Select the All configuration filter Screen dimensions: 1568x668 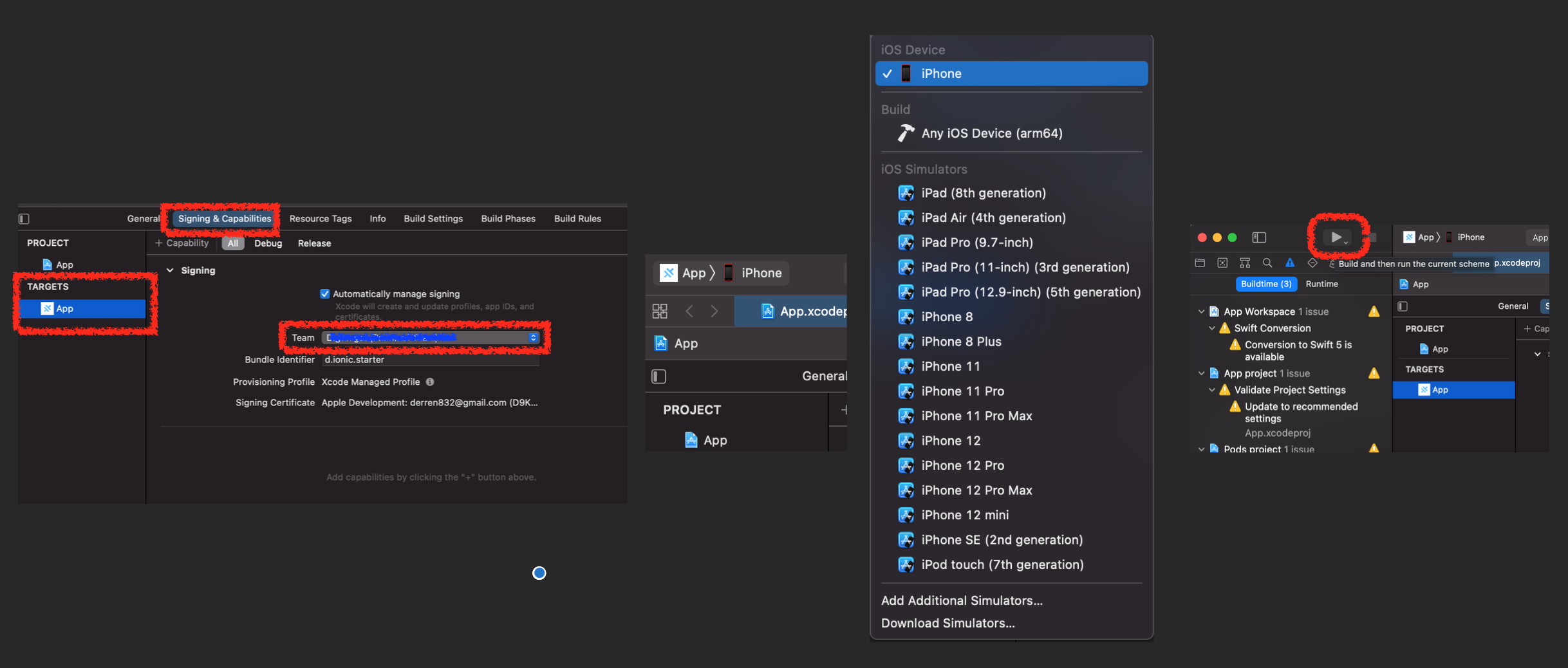click(x=233, y=243)
